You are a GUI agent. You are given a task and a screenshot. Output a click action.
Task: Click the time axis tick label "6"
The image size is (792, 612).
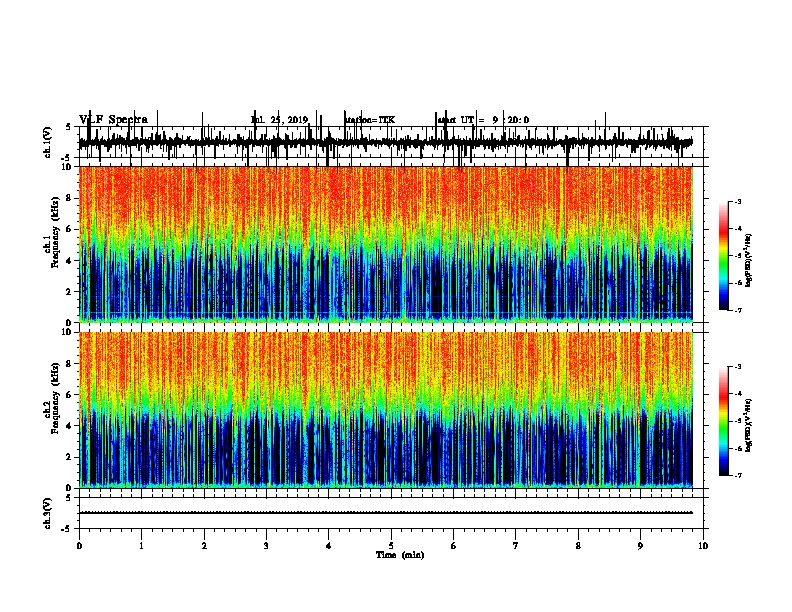[x=454, y=546]
